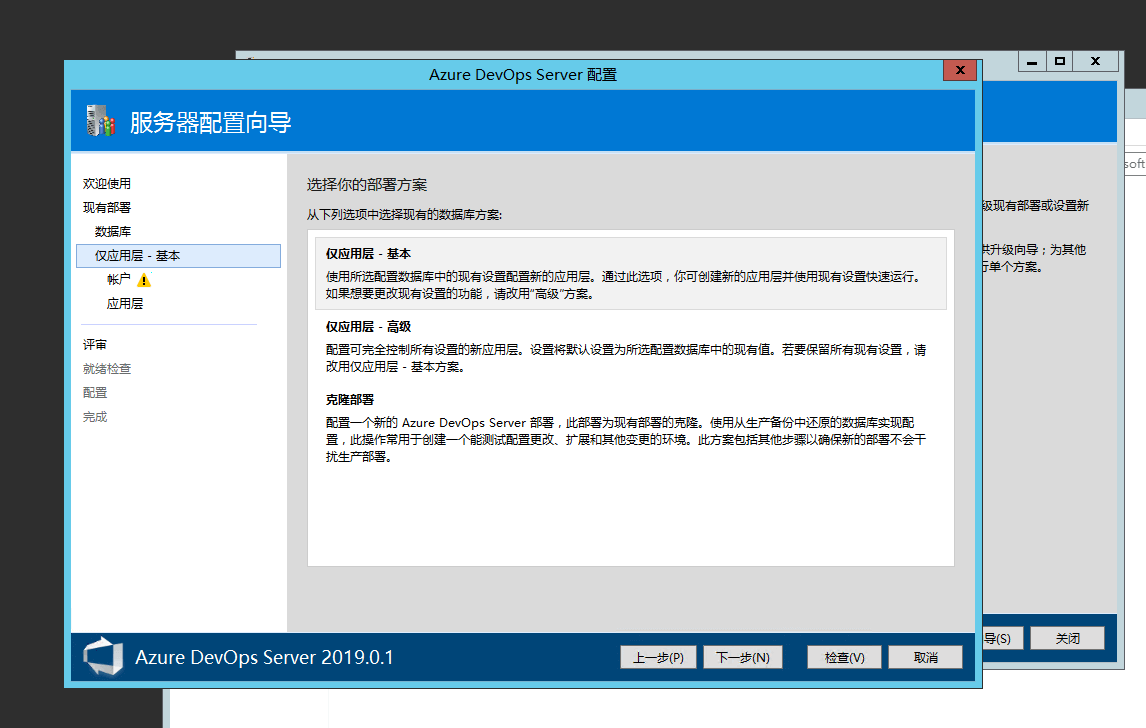1146x728 pixels.
Task: Click the Azure DevOps logo in footer
Action: tap(103, 657)
